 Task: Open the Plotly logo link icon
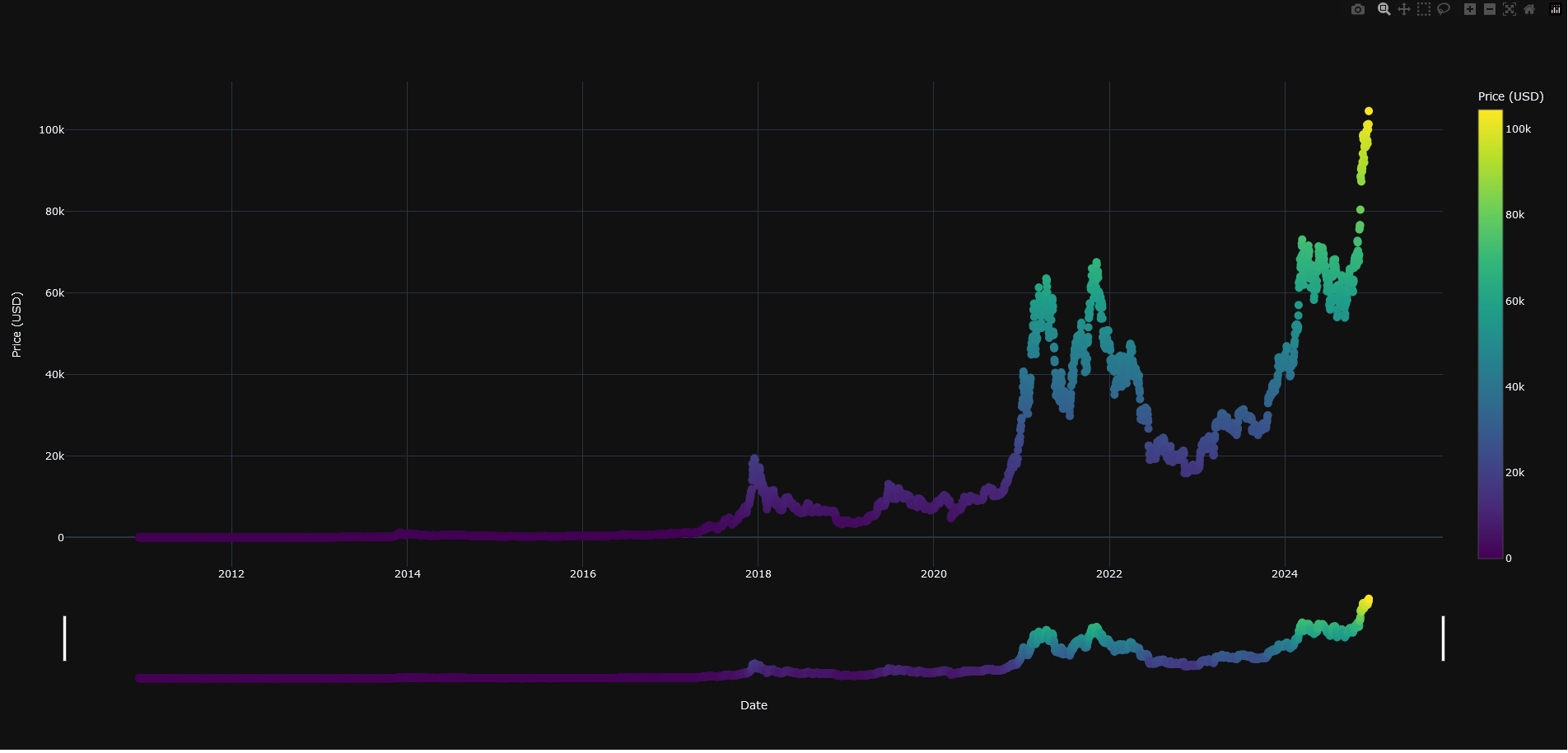point(1556,9)
